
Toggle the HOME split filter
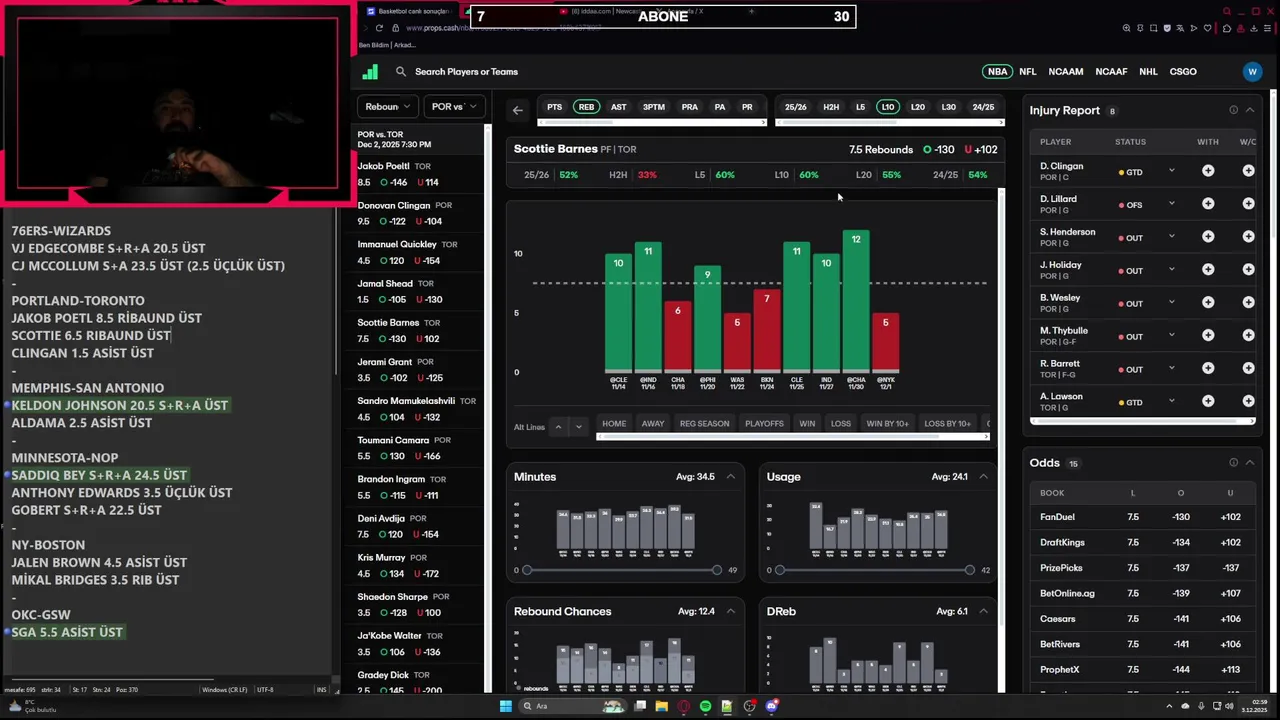click(614, 423)
